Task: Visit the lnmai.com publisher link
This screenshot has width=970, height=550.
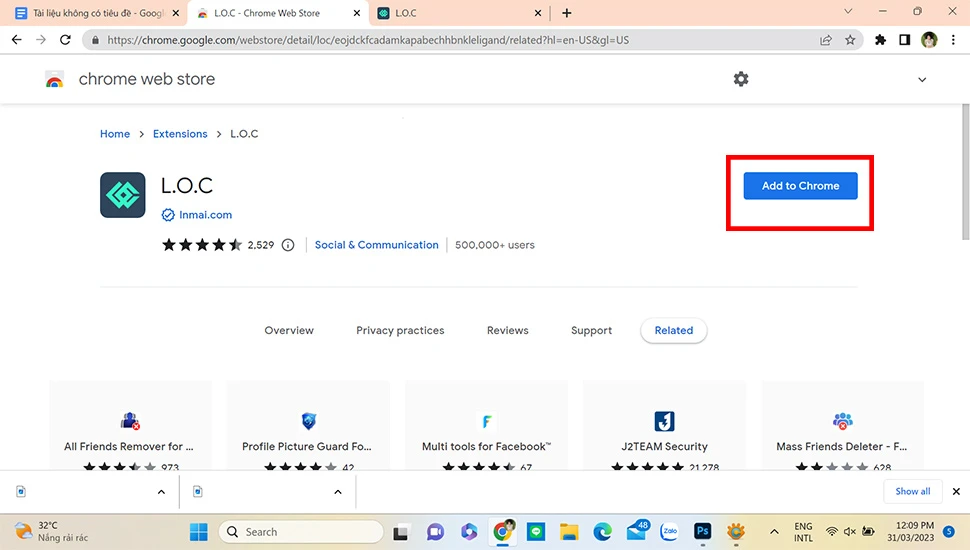Action: coord(205,215)
